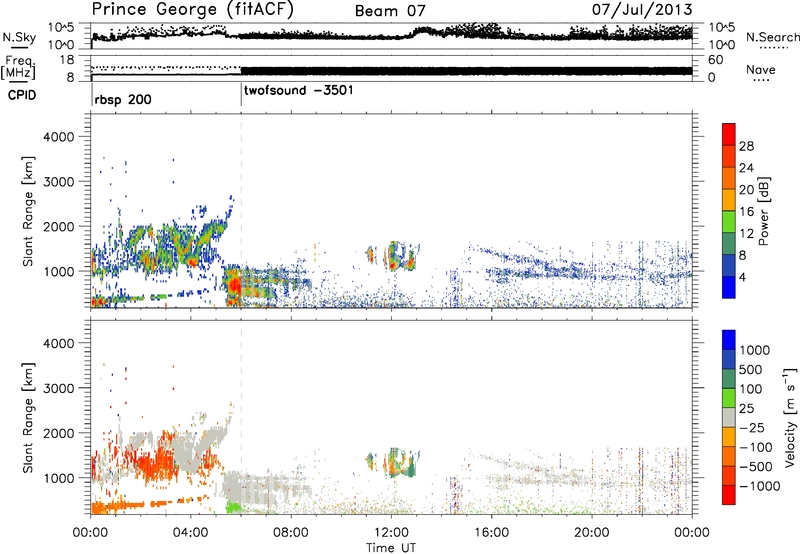Click the dotted line sample under N.Search legend

pos(774,48)
